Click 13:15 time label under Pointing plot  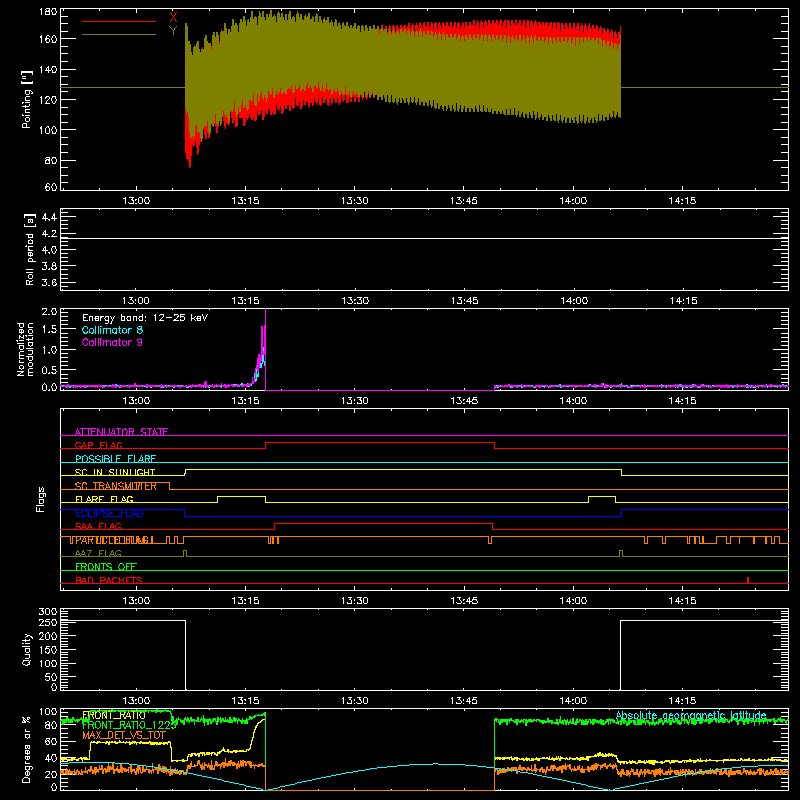tap(245, 201)
